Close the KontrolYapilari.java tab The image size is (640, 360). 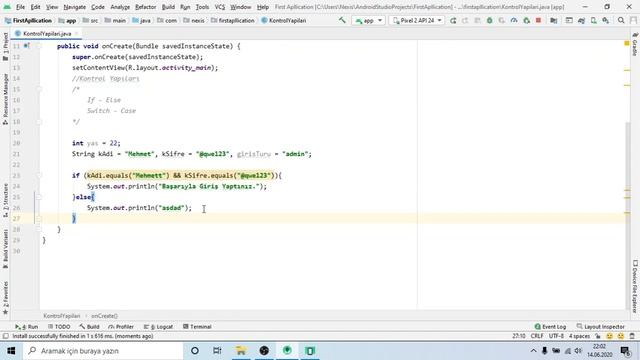pyautogui.click(x=76, y=34)
